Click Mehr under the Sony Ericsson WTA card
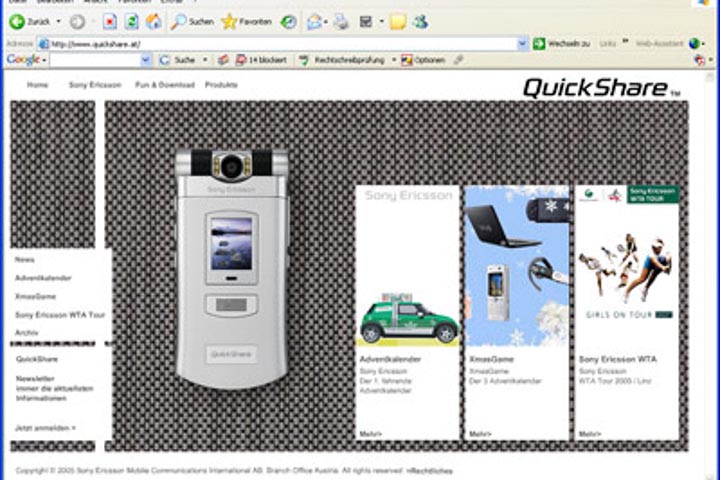720x480 pixels. pos(590,434)
